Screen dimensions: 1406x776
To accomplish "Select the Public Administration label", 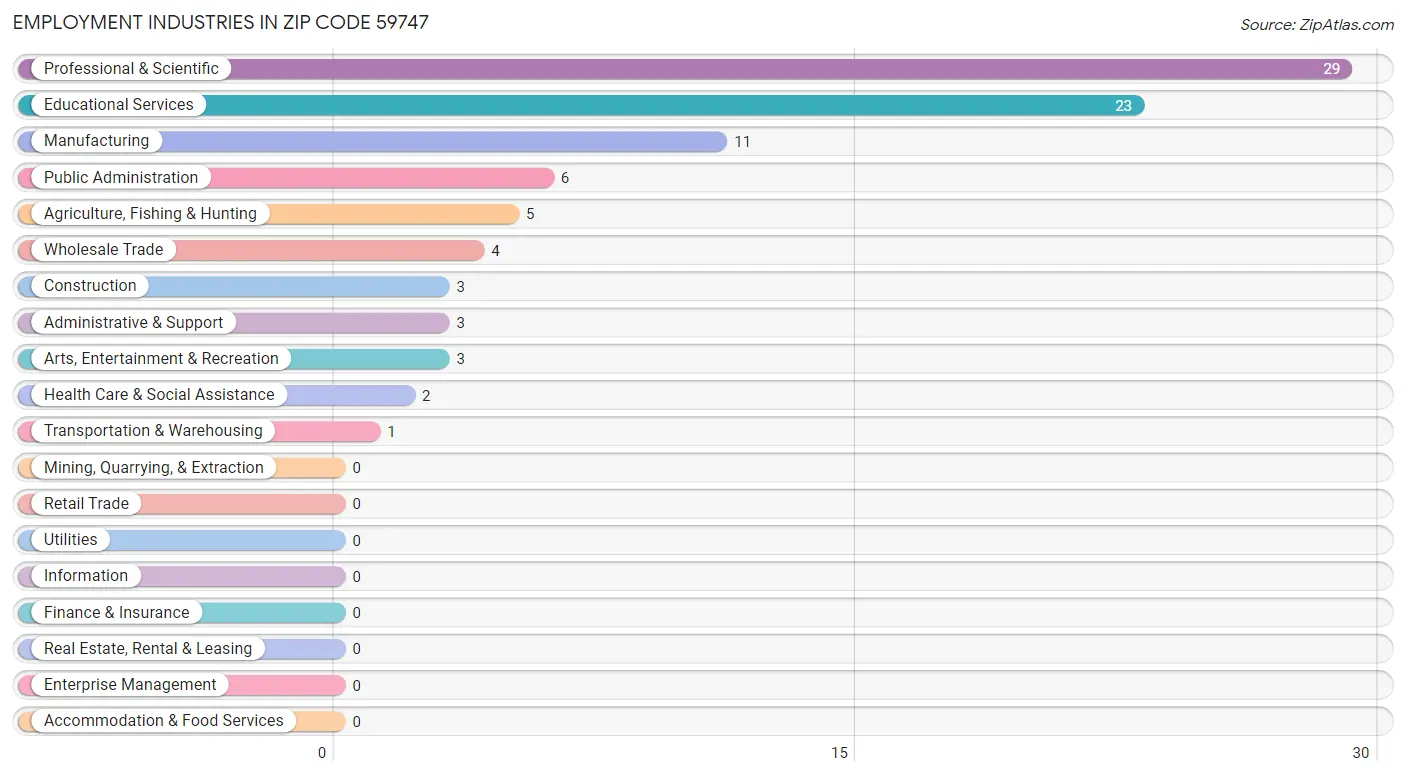I will tap(121, 178).
